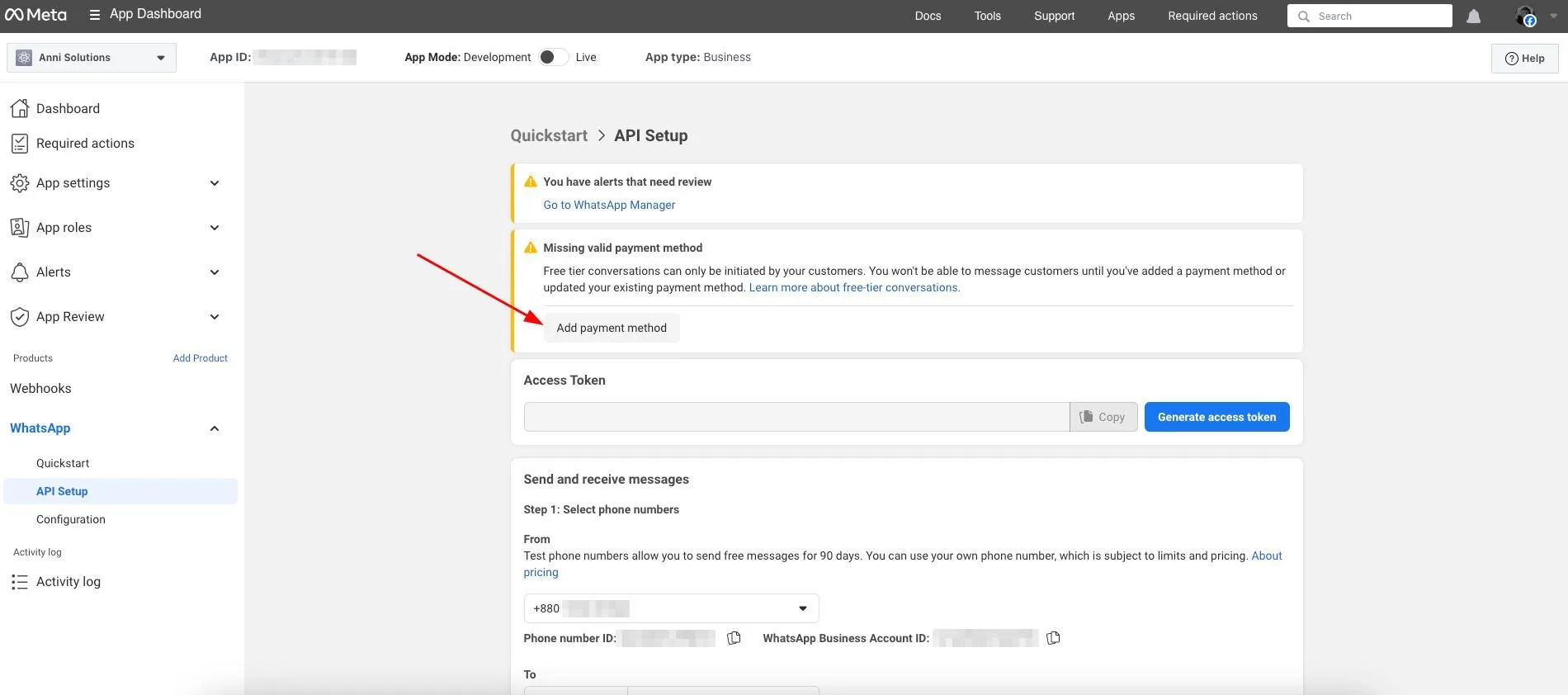
Task: Expand the Alerts section
Action: [x=215, y=272]
